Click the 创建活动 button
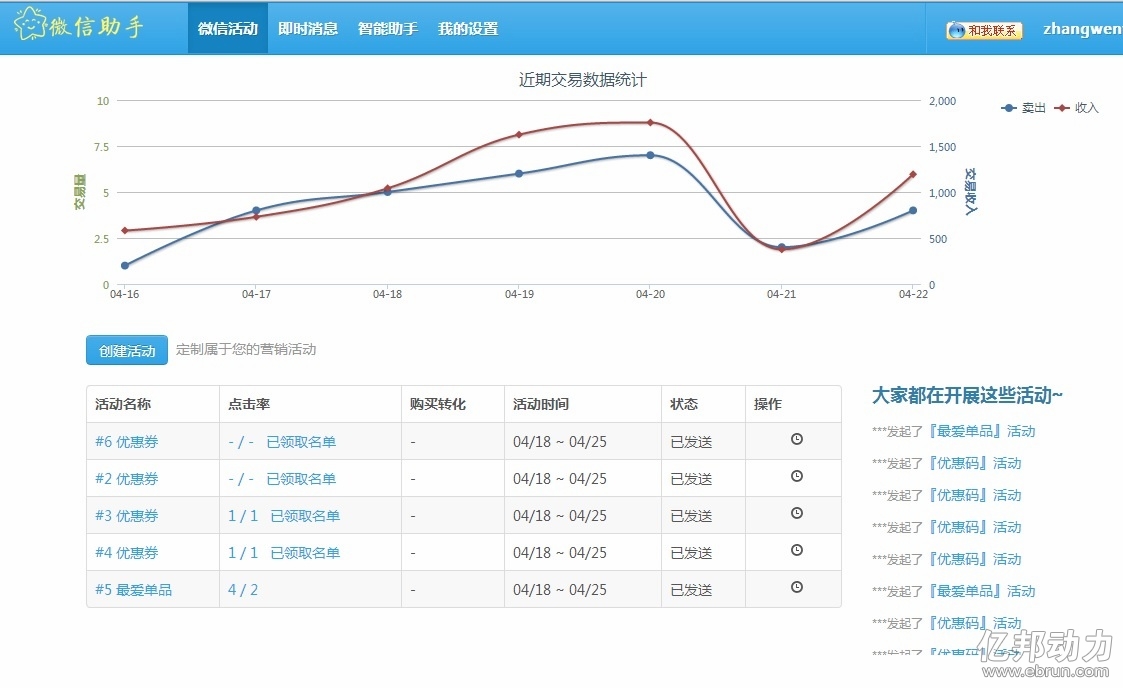1123x688 pixels. tap(127, 350)
